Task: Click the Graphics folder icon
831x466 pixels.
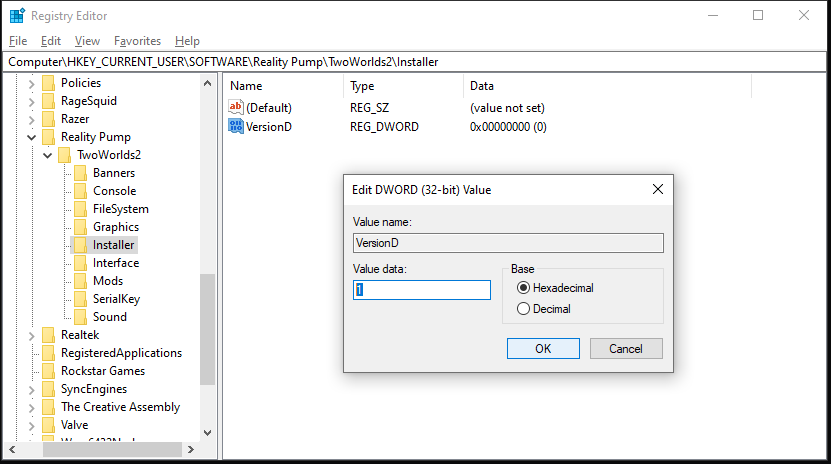Action: coord(80,227)
